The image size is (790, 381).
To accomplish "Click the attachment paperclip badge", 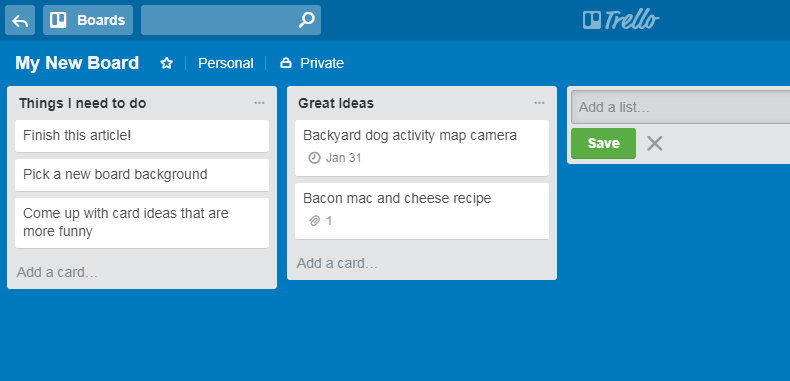I will pos(320,221).
